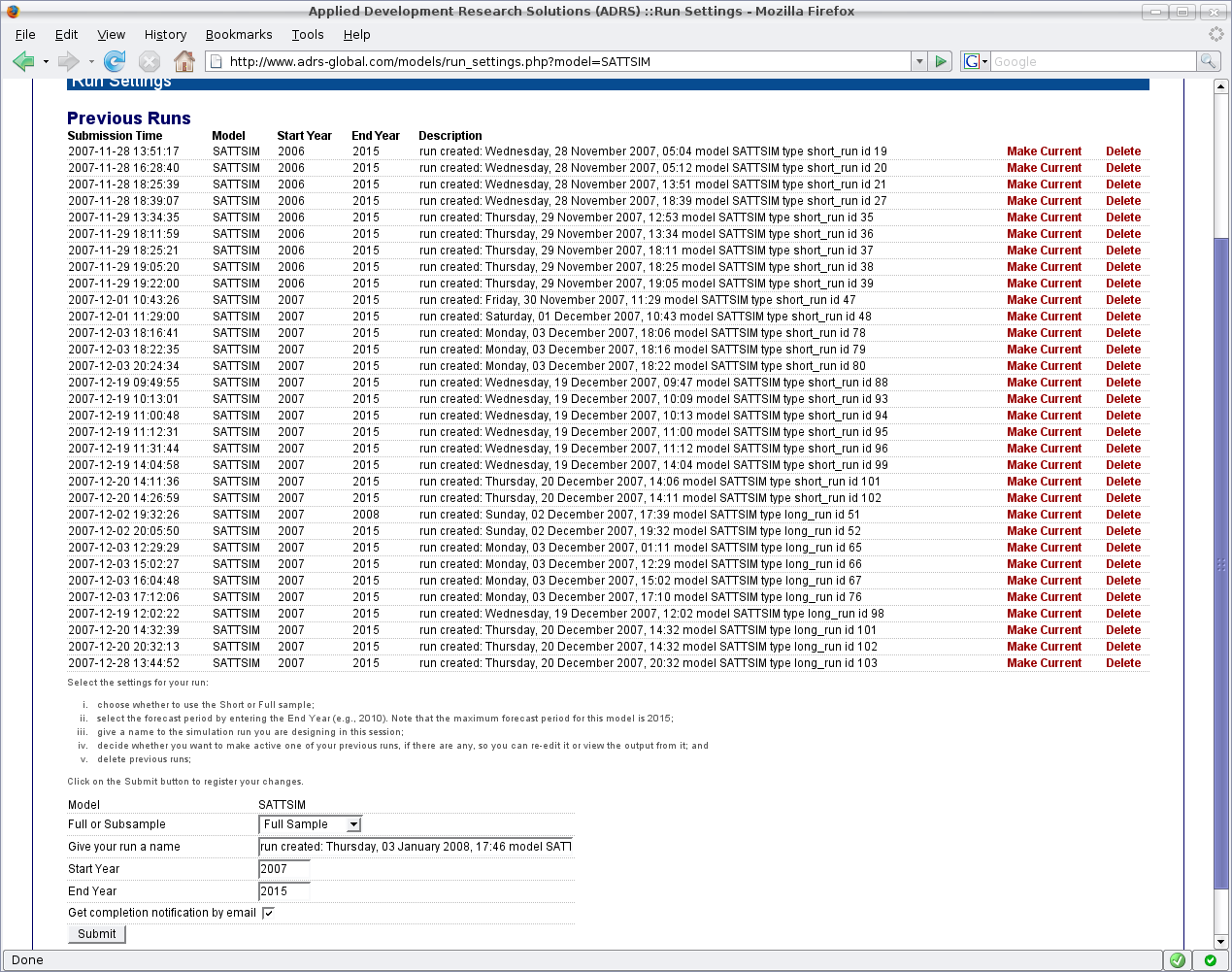The height and width of the screenshot is (972, 1232).
Task: Open the URL history dropdown arrow
Action: 918,61
